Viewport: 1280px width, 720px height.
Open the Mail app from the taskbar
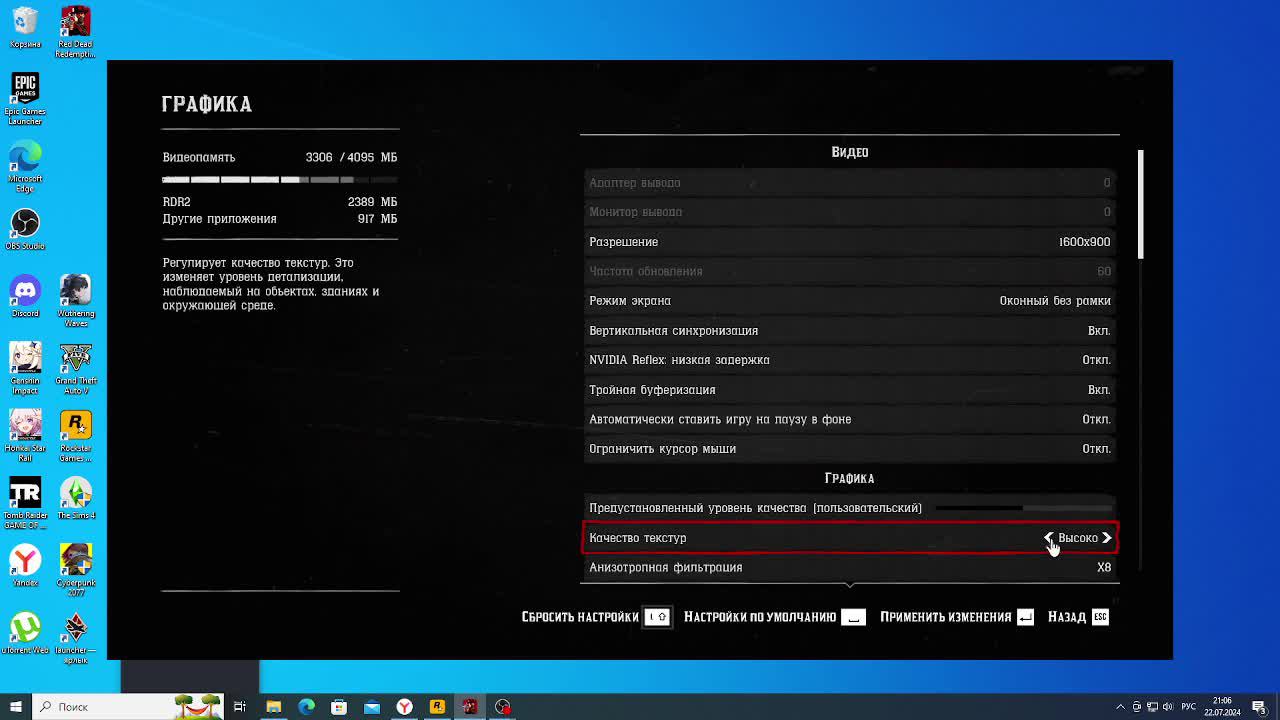372,707
